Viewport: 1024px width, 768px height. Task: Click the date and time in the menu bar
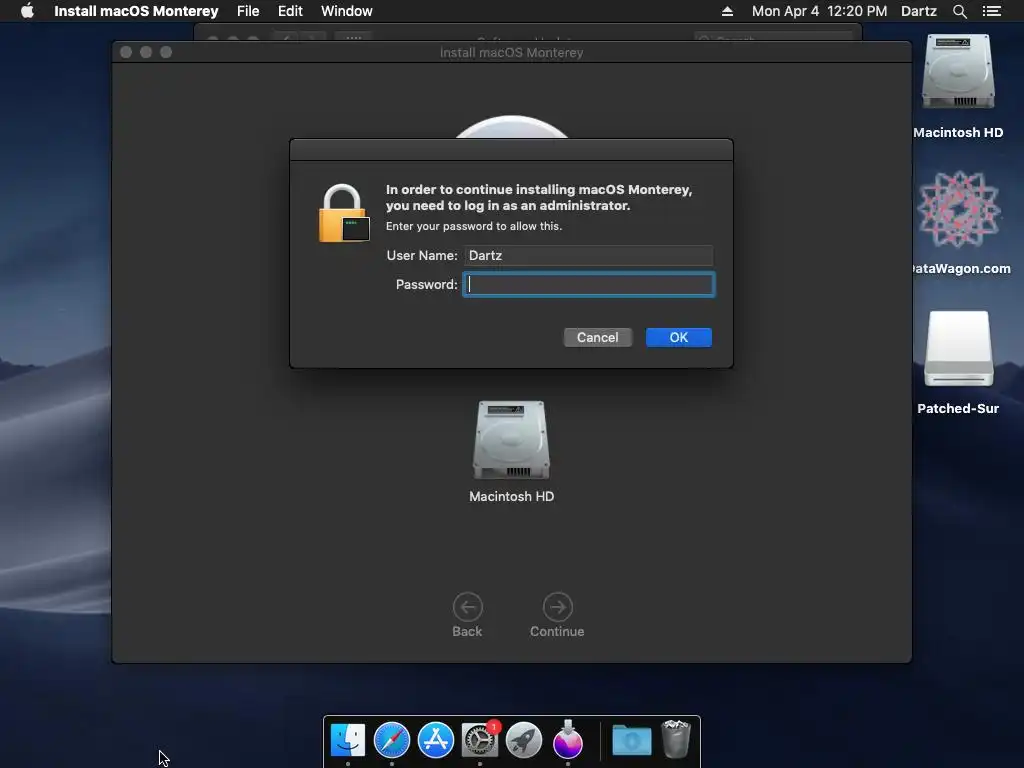819,11
